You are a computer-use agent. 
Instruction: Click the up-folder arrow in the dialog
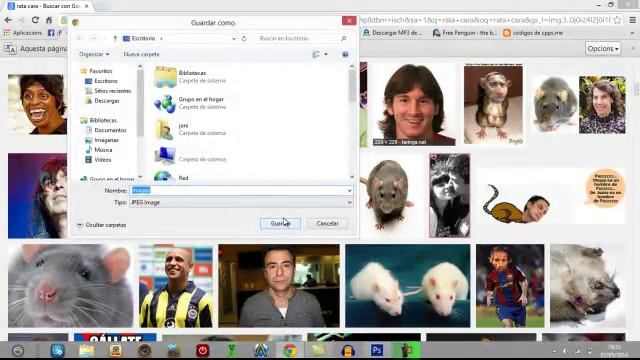click(115, 38)
